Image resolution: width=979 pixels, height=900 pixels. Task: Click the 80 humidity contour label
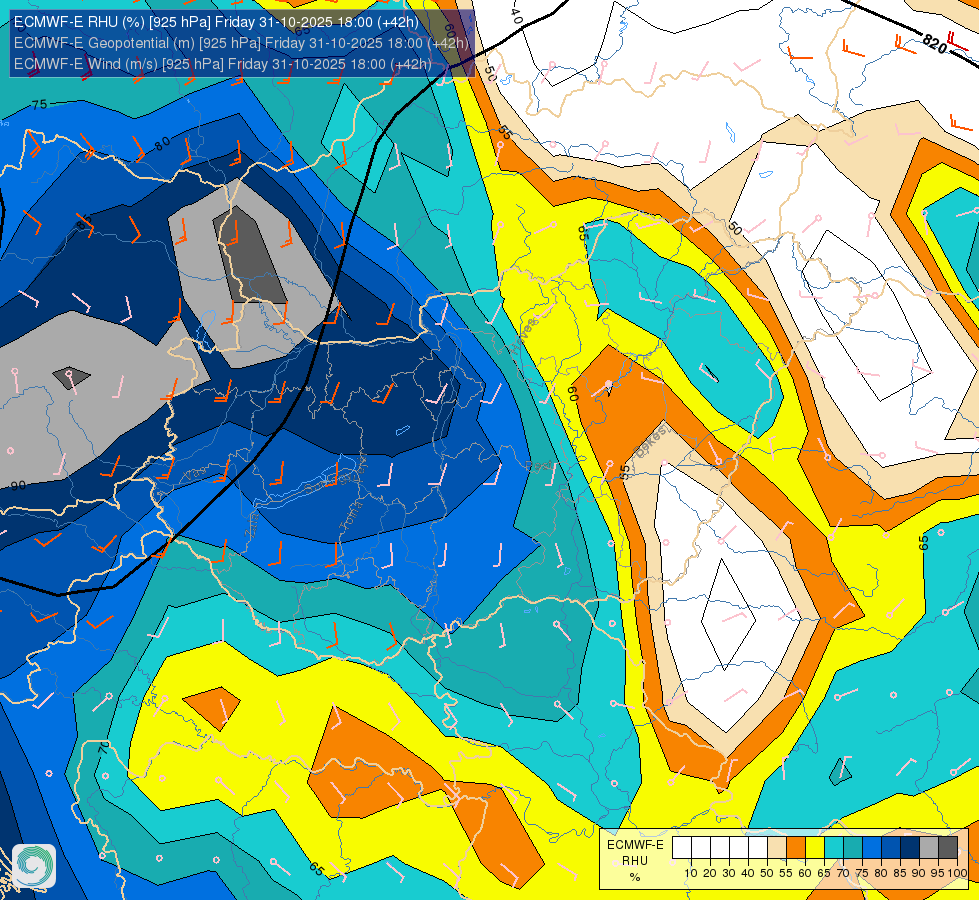click(162, 144)
